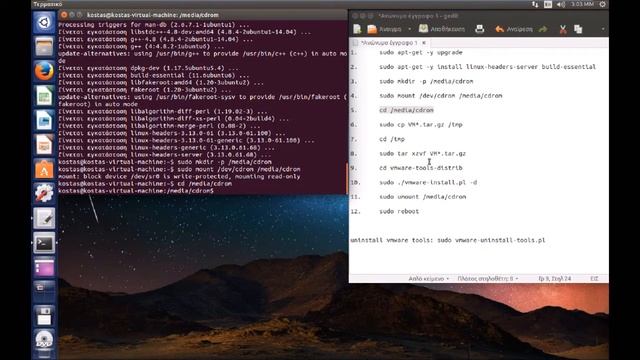The height and width of the screenshot is (360, 640).
Task: Click the 'cd vmware-tools-distrib' line
Action: pyautogui.click(x=421, y=168)
